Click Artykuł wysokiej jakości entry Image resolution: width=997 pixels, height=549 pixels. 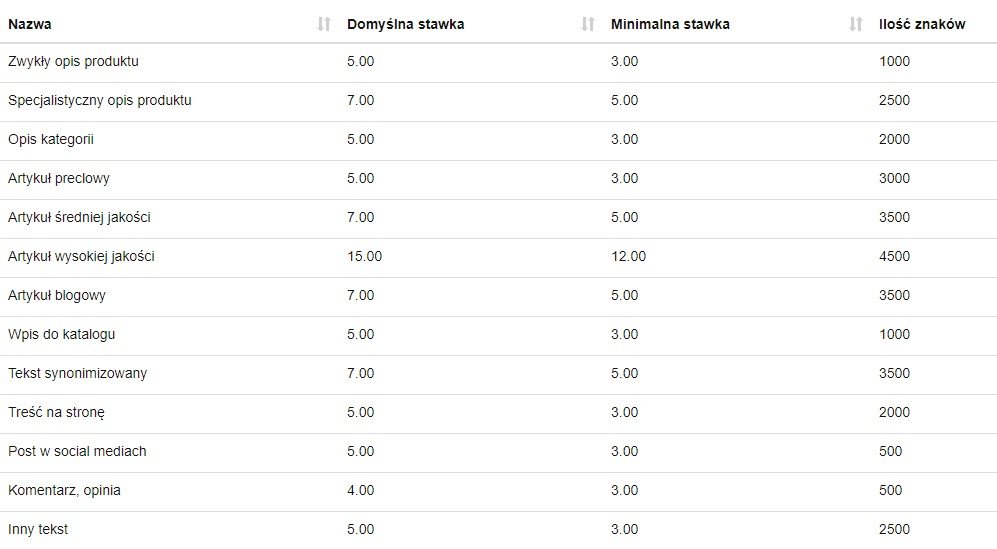(x=81, y=256)
